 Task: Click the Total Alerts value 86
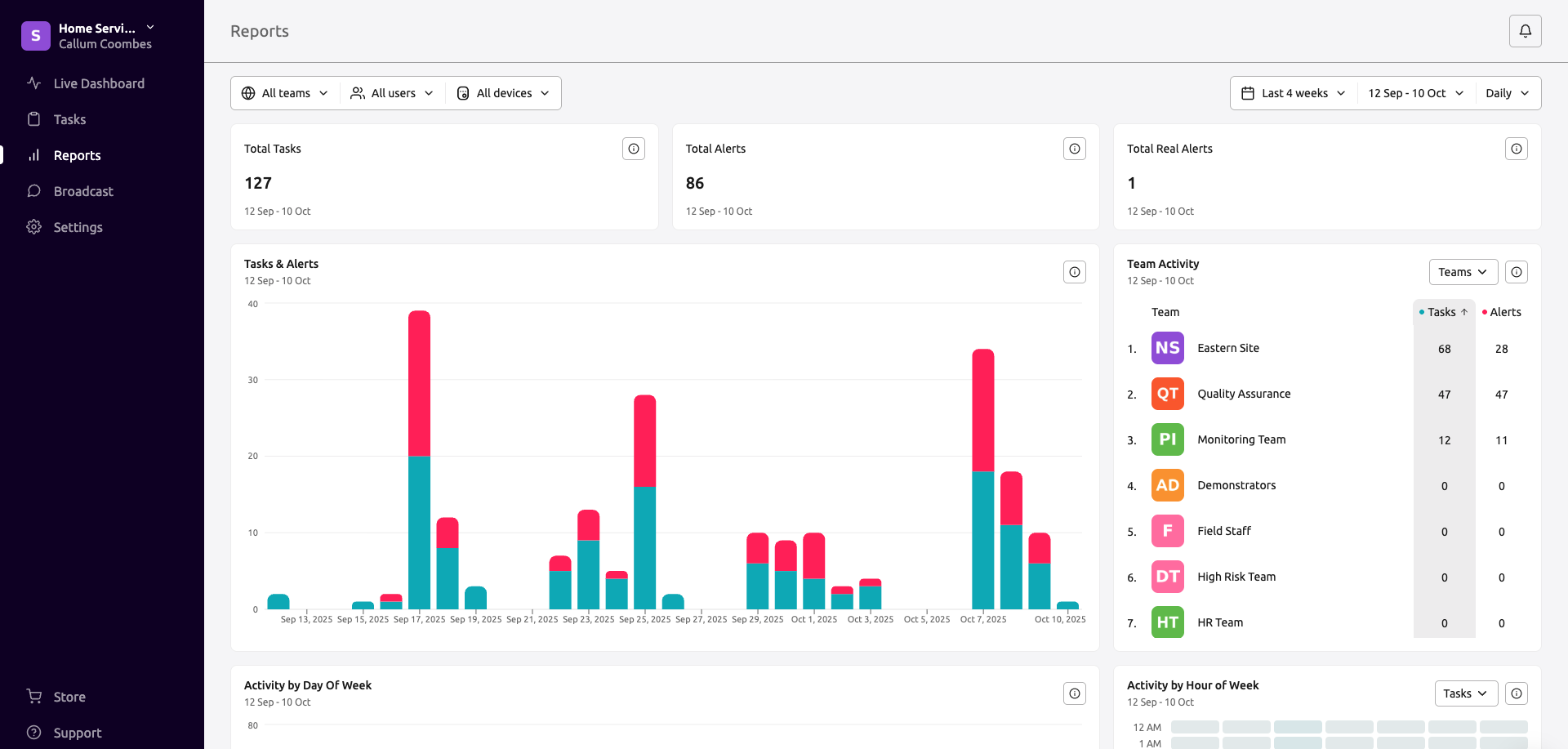(695, 183)
